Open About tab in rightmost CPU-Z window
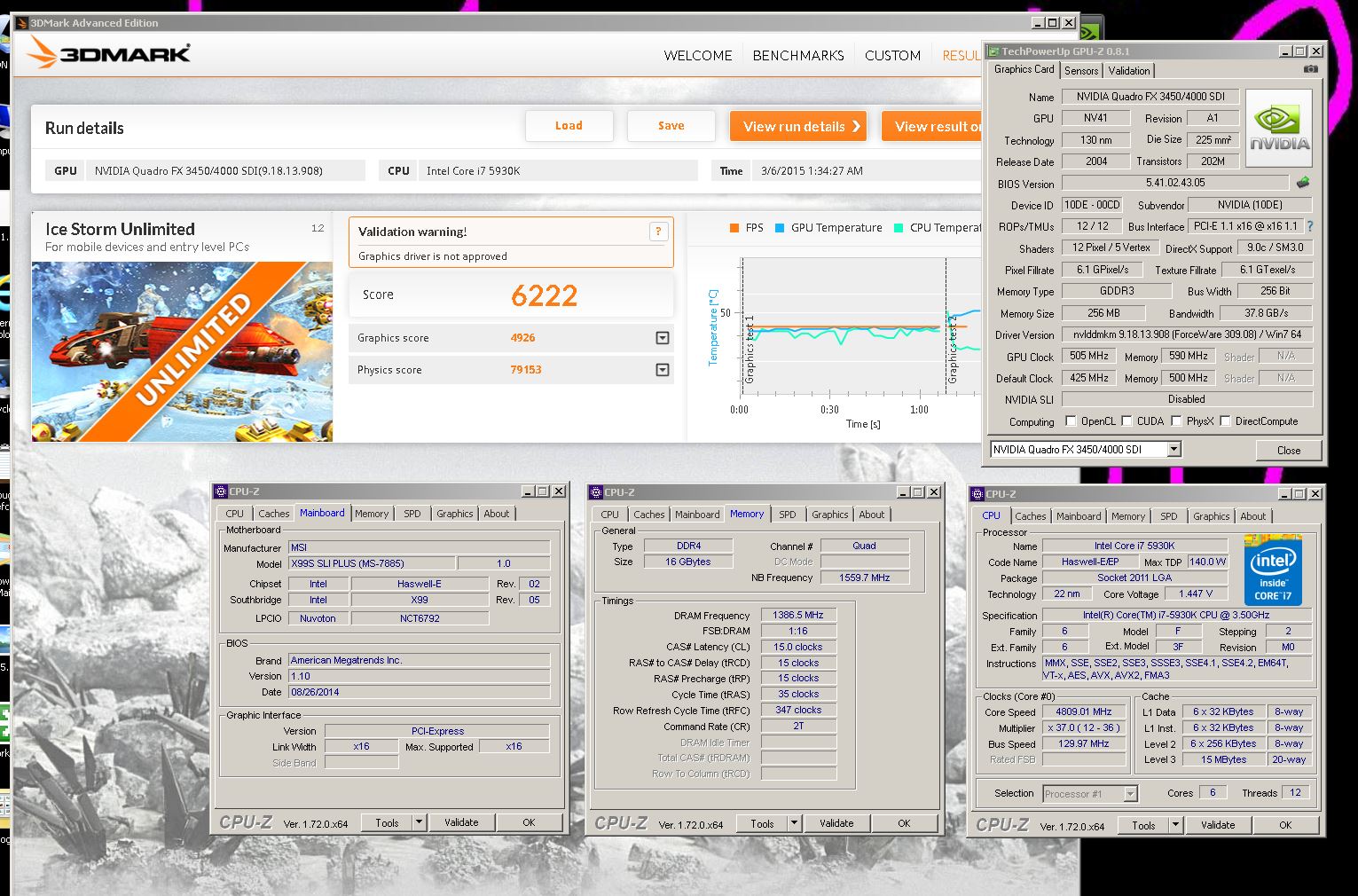 tap(1252, 516)
